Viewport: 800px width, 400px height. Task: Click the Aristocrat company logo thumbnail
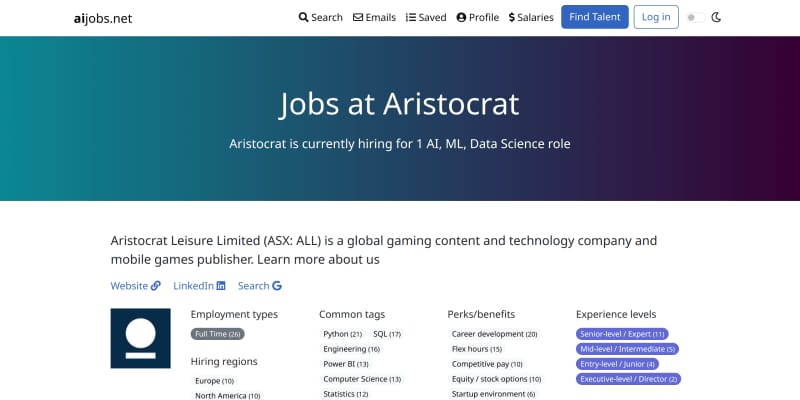pos(140,338)
